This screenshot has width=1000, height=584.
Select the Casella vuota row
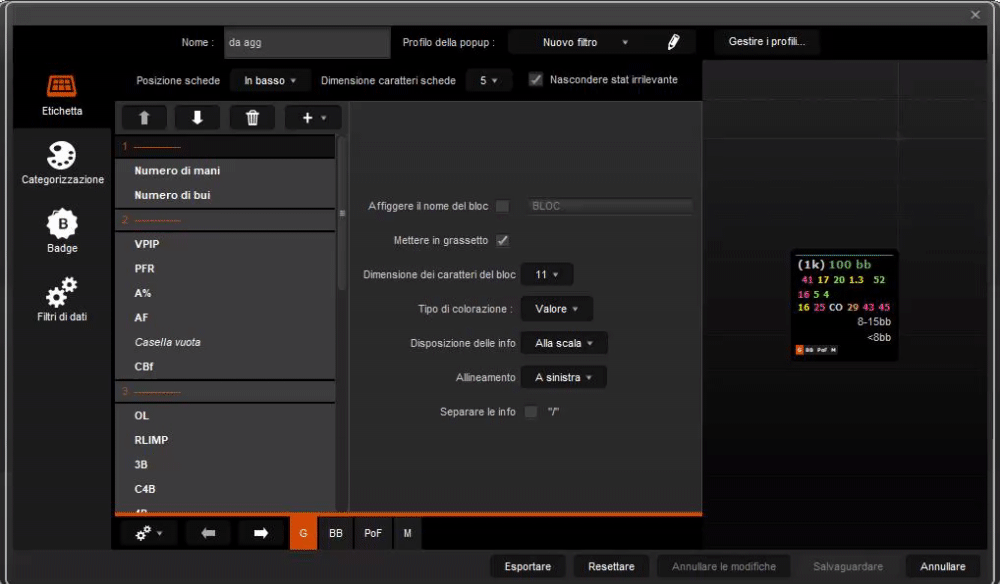point(224,342)
